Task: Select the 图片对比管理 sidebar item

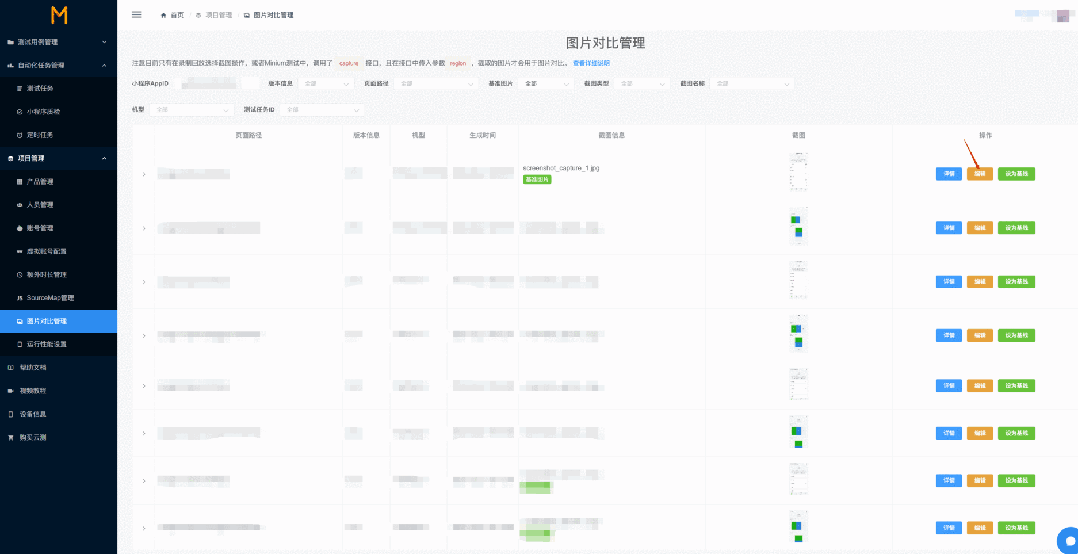Action: tap(58, 321)
